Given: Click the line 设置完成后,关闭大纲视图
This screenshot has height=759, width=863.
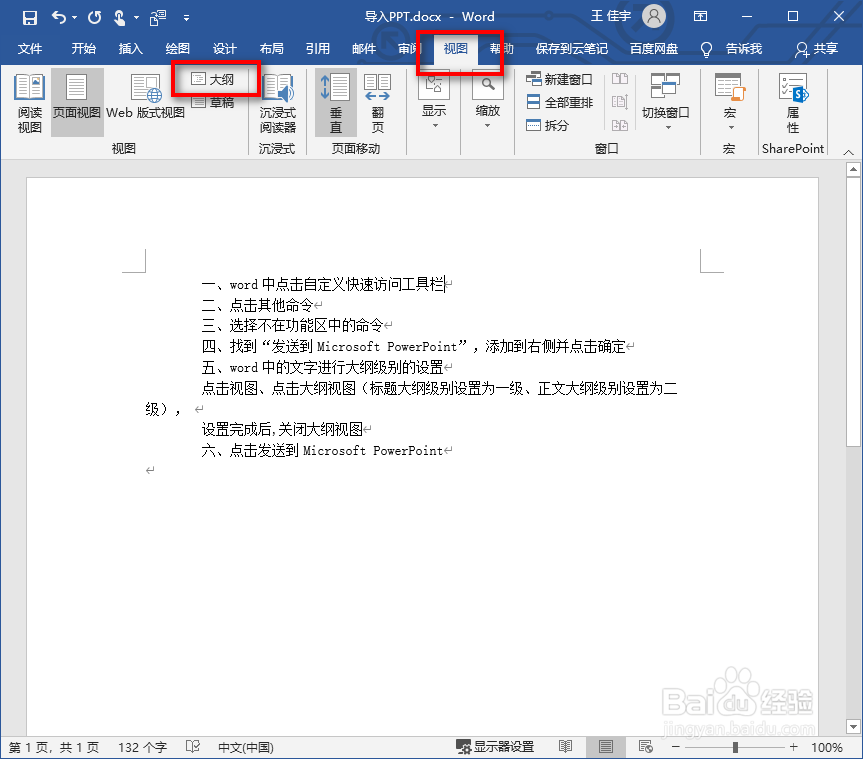Looking at the screenshot, I should pyautogui.click(x=282, y=429).
